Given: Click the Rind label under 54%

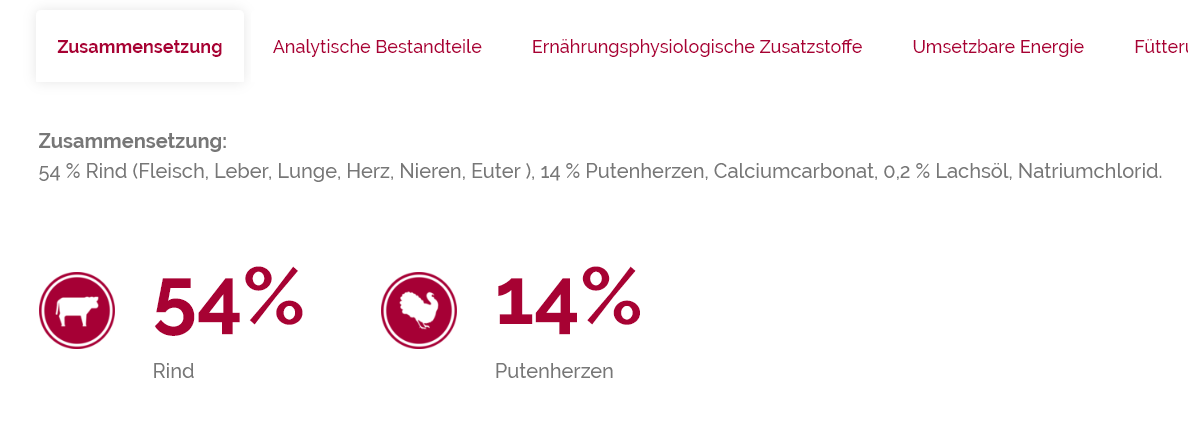Looking at the screenshot, I should [x=173, y=372].
